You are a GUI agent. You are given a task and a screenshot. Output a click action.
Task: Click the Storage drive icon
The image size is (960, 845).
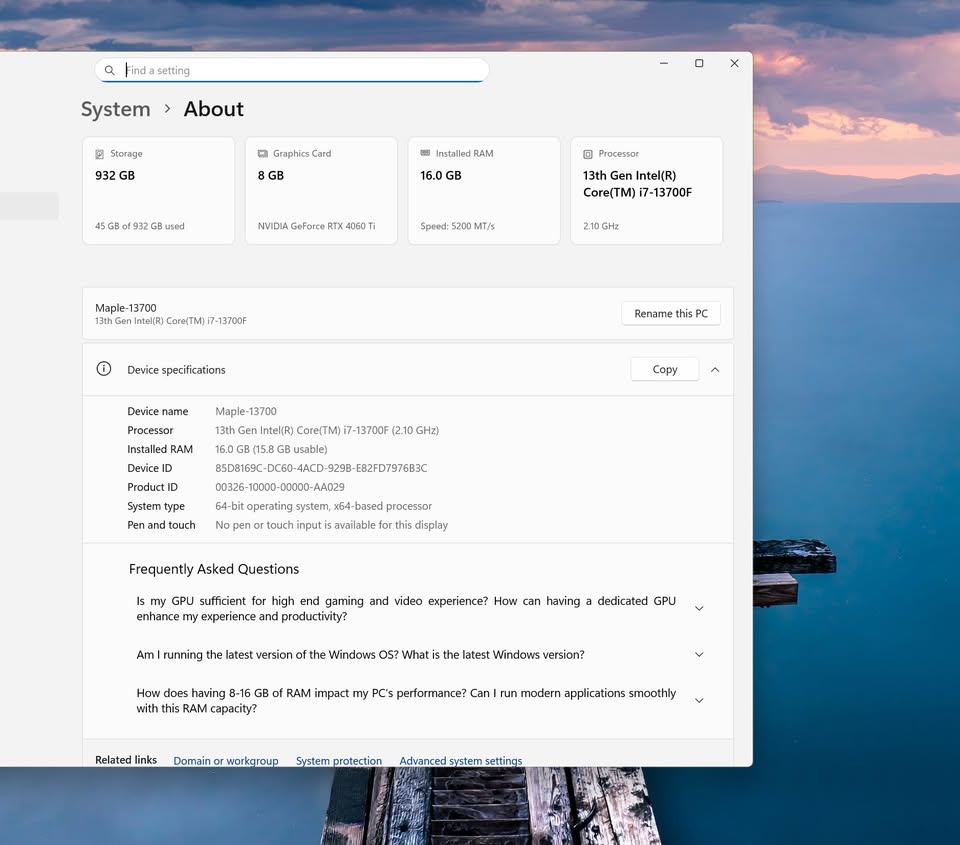tap(100, 154)
